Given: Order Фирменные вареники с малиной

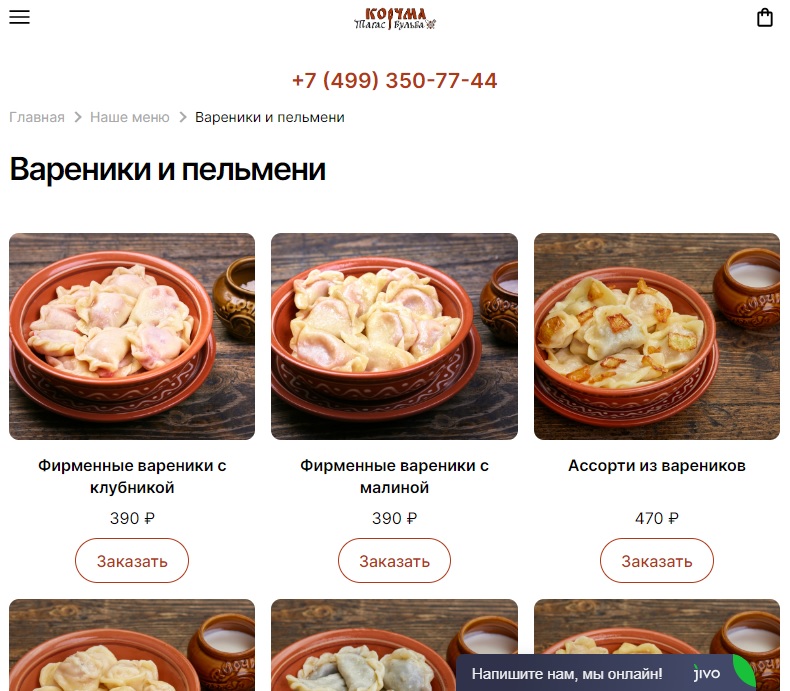Looking at the screenshot, I should coord(394,561).
